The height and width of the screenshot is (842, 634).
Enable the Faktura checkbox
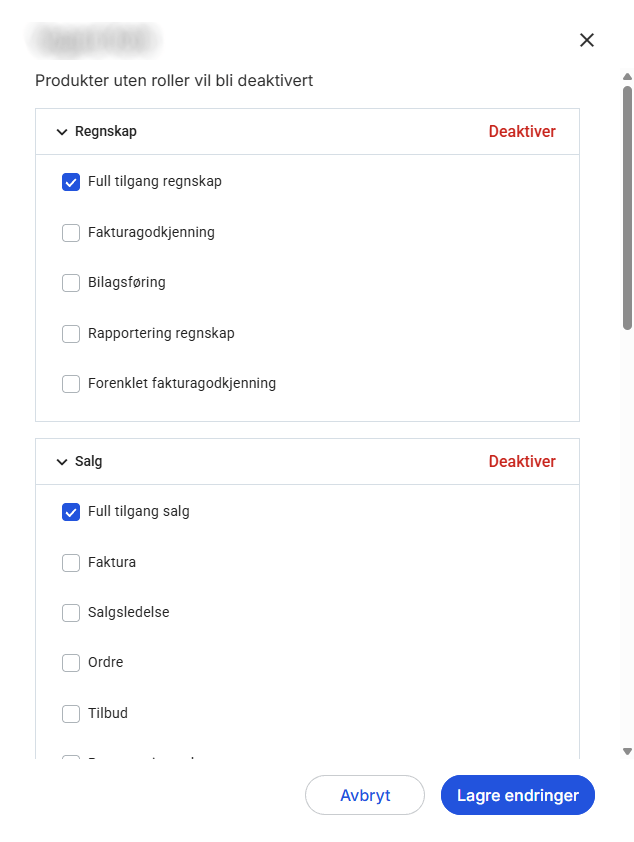pyautogui.click(x=71, y=563)
